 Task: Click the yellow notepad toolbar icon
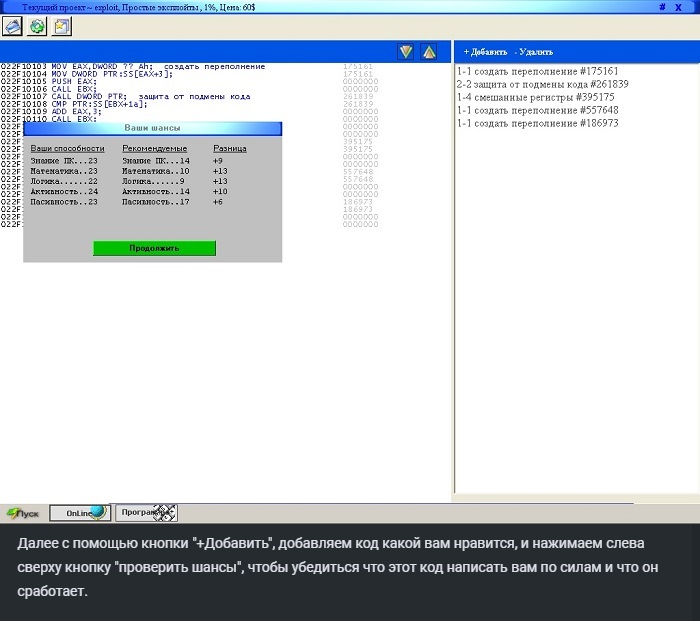click(61, 26)
